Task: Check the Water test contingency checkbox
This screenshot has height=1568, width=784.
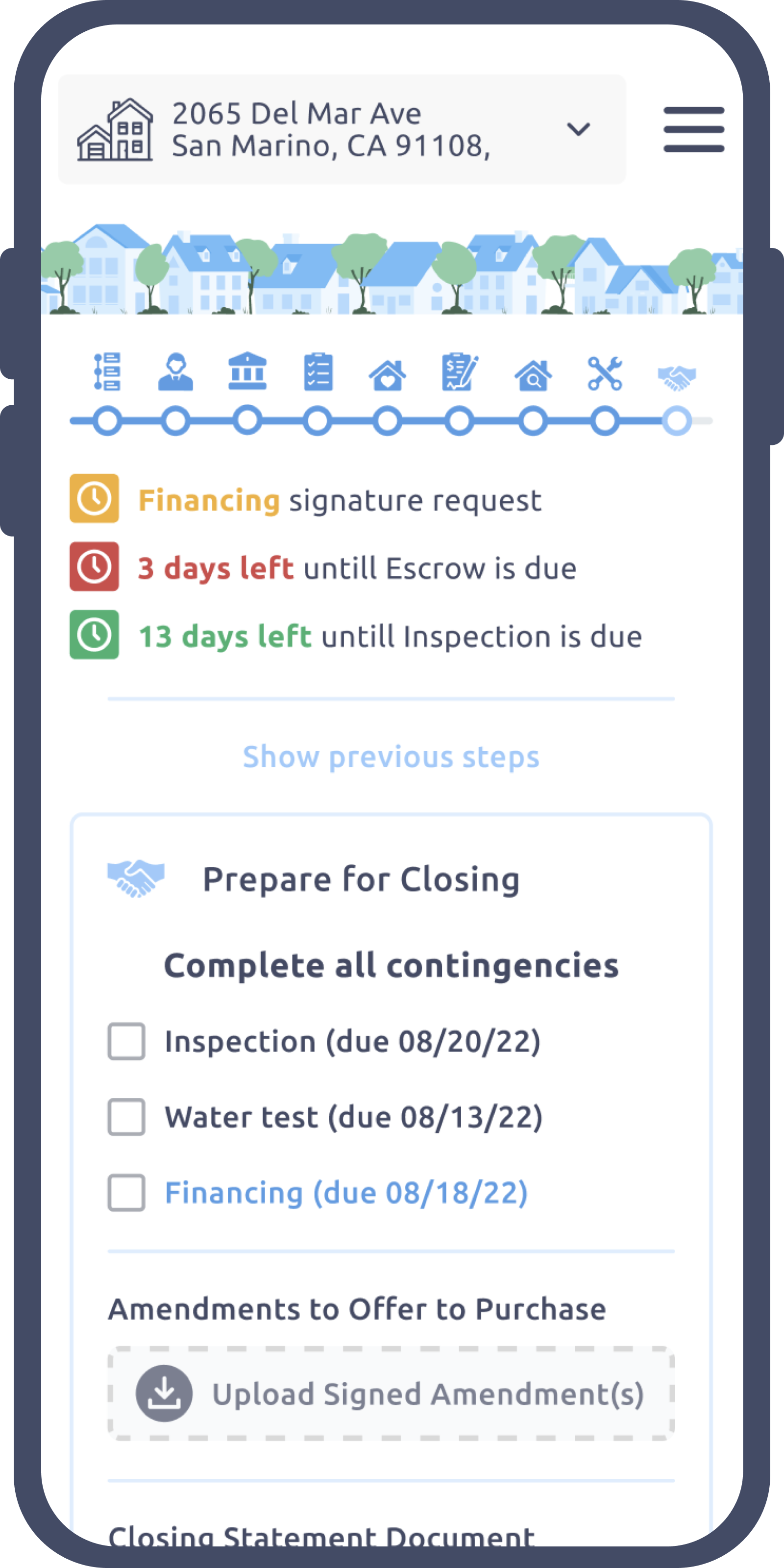Action: click(126, 1117)
